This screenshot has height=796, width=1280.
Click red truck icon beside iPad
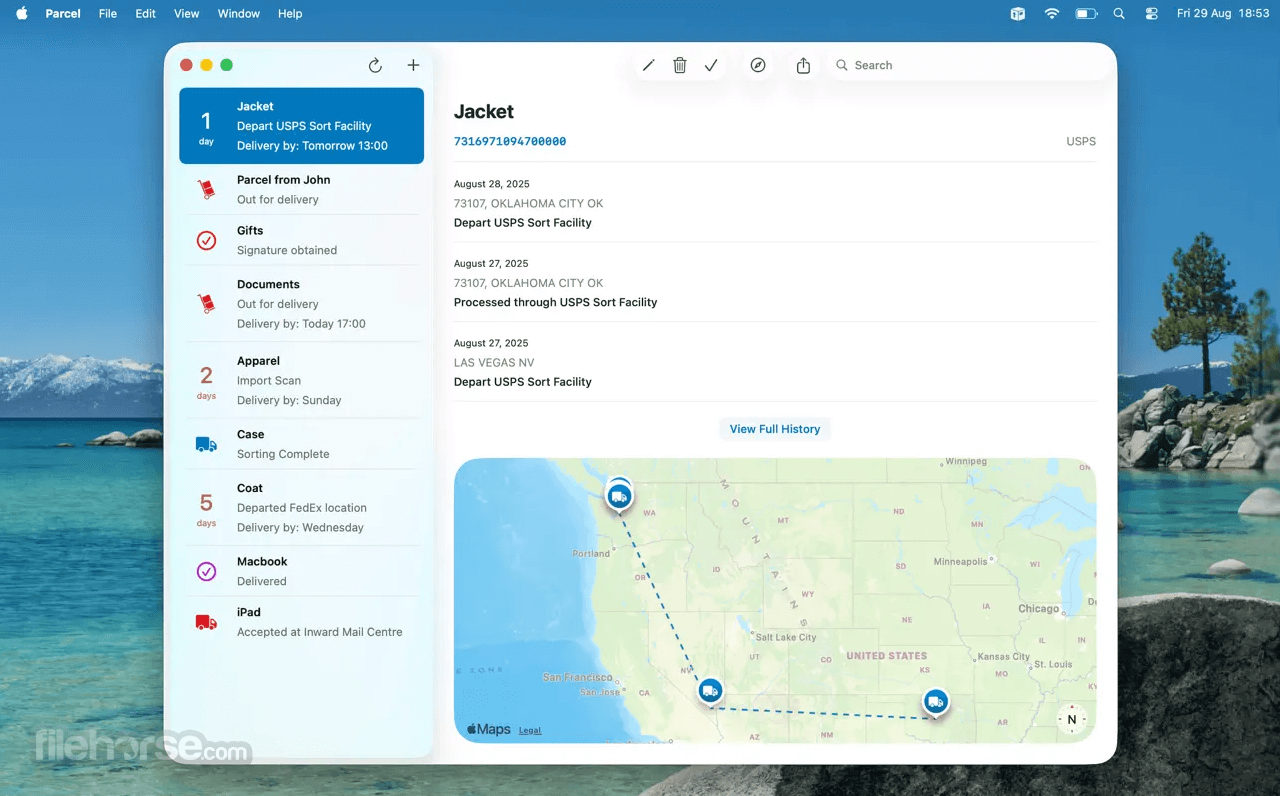coord(206,622)
